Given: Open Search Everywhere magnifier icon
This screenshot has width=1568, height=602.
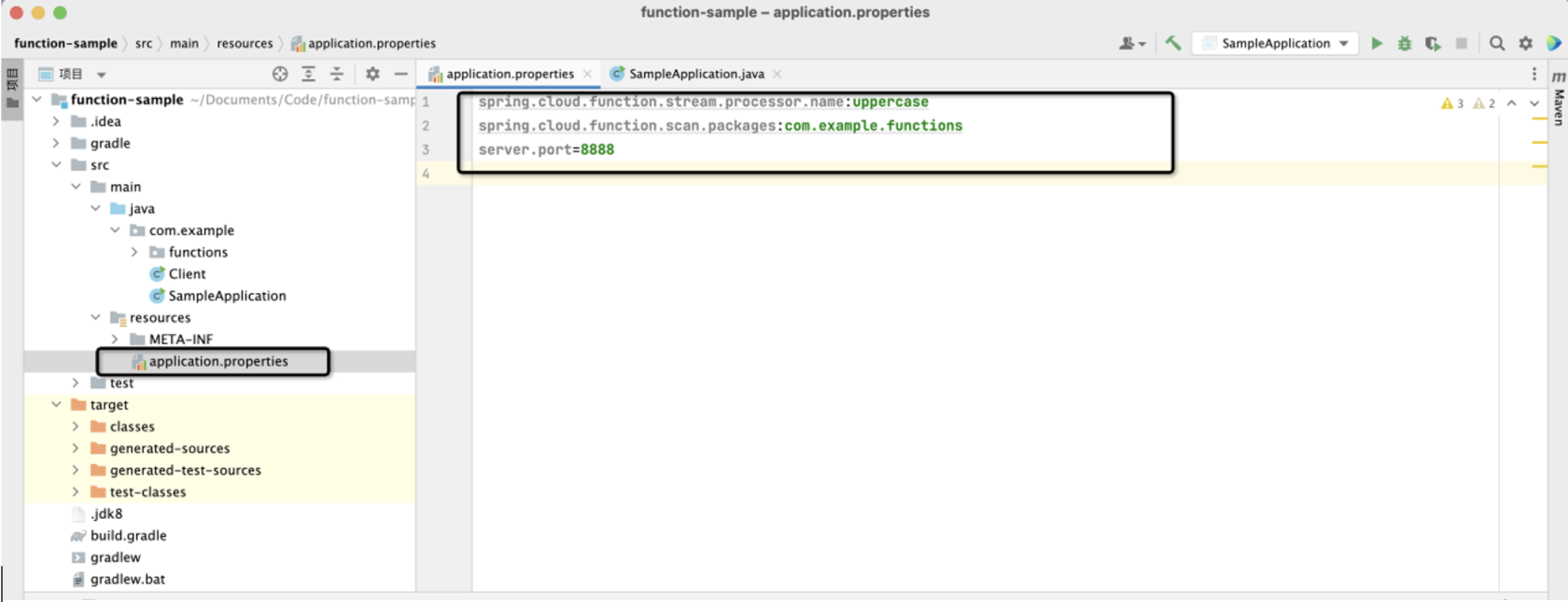Looking at the screenshot, I should coord(1497,43).
